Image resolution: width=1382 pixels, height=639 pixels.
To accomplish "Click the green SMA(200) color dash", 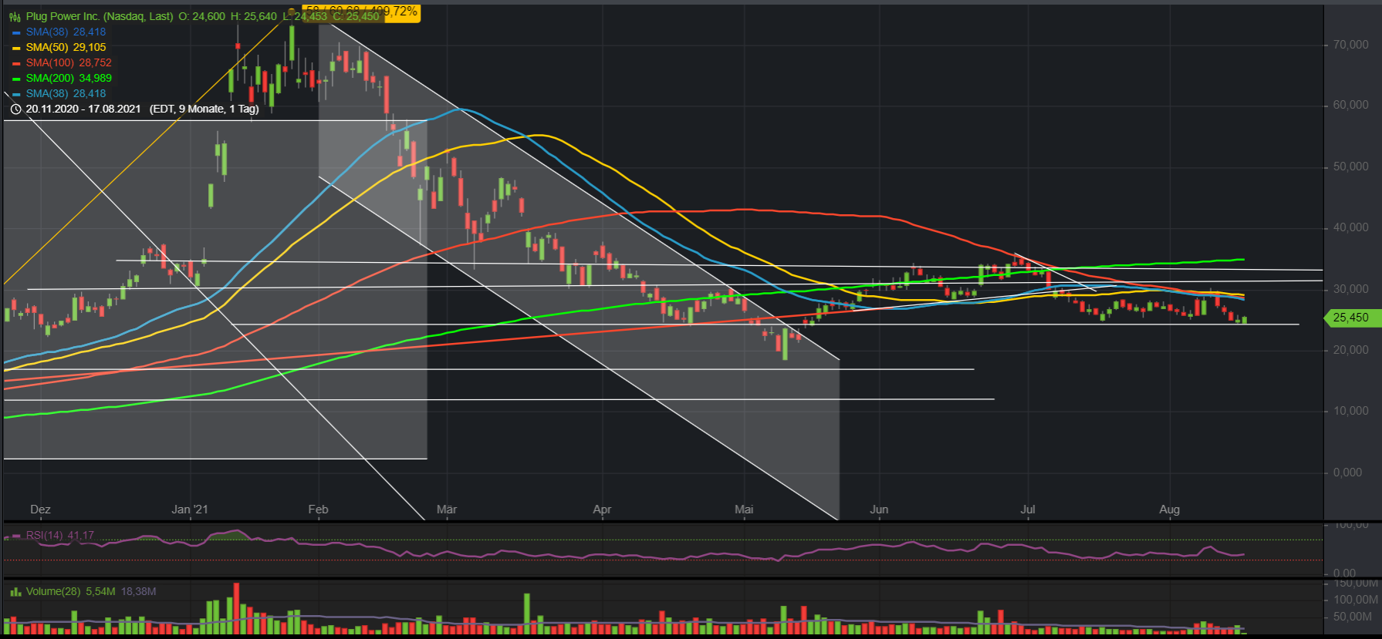I will pos(16,79).
